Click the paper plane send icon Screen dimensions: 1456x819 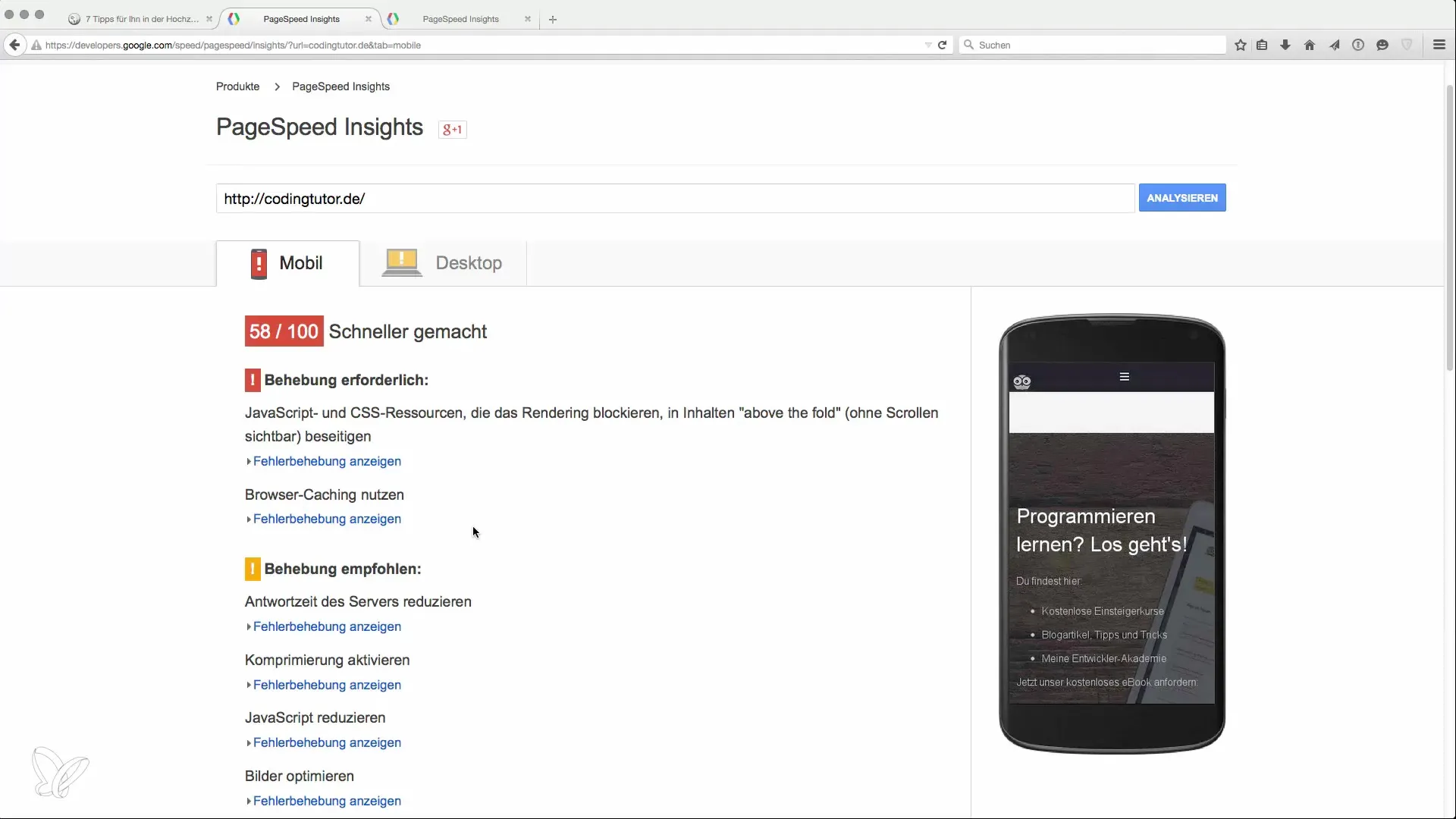(x=1334, y=45)
